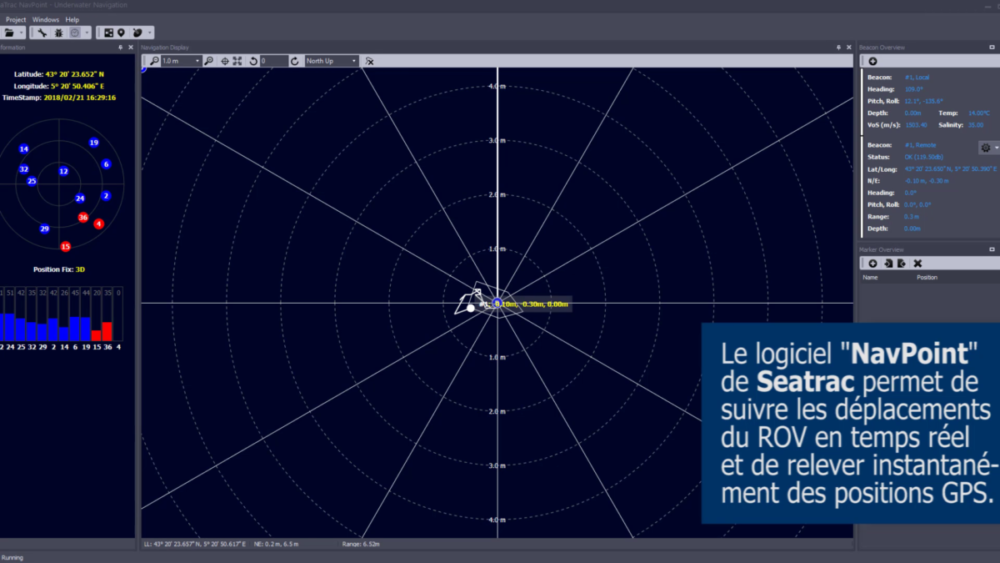Image resolution: width=1000 pixels, height=563 pixels.
Task: Maximize the Beacon Overview panel
Action: click(x=992, y=47)
